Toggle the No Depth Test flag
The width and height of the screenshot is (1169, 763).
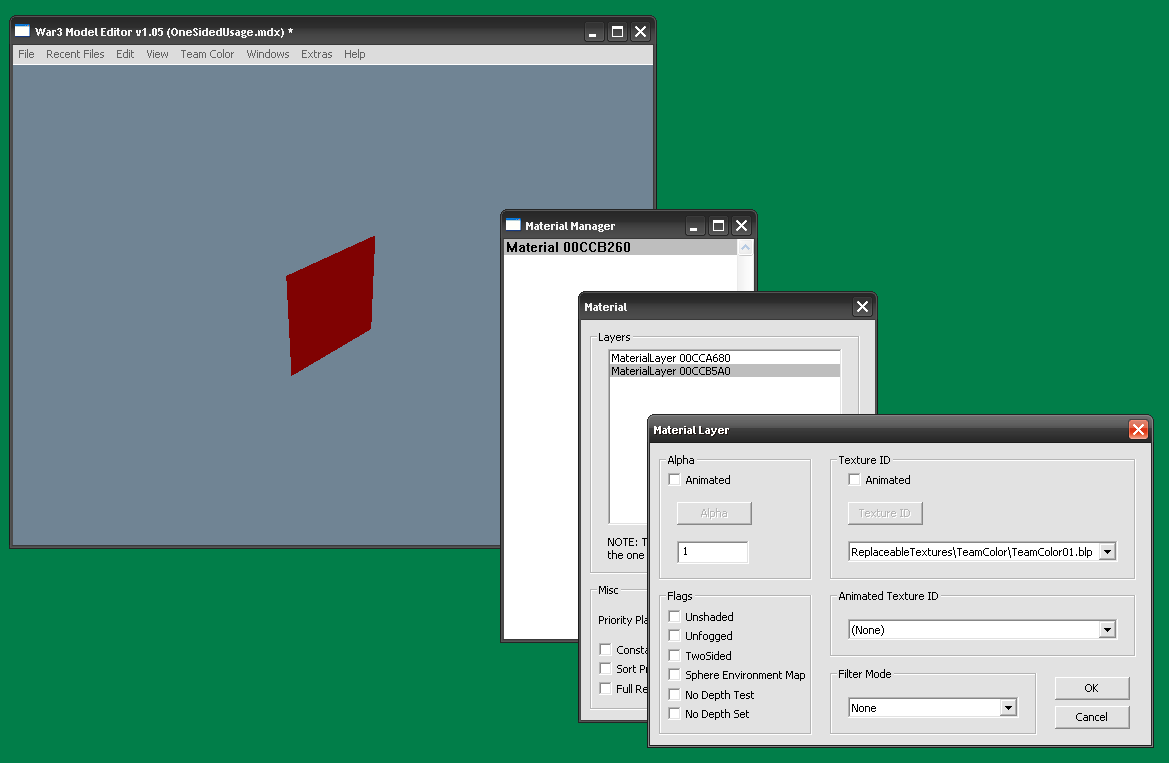[x=675, y=694]
